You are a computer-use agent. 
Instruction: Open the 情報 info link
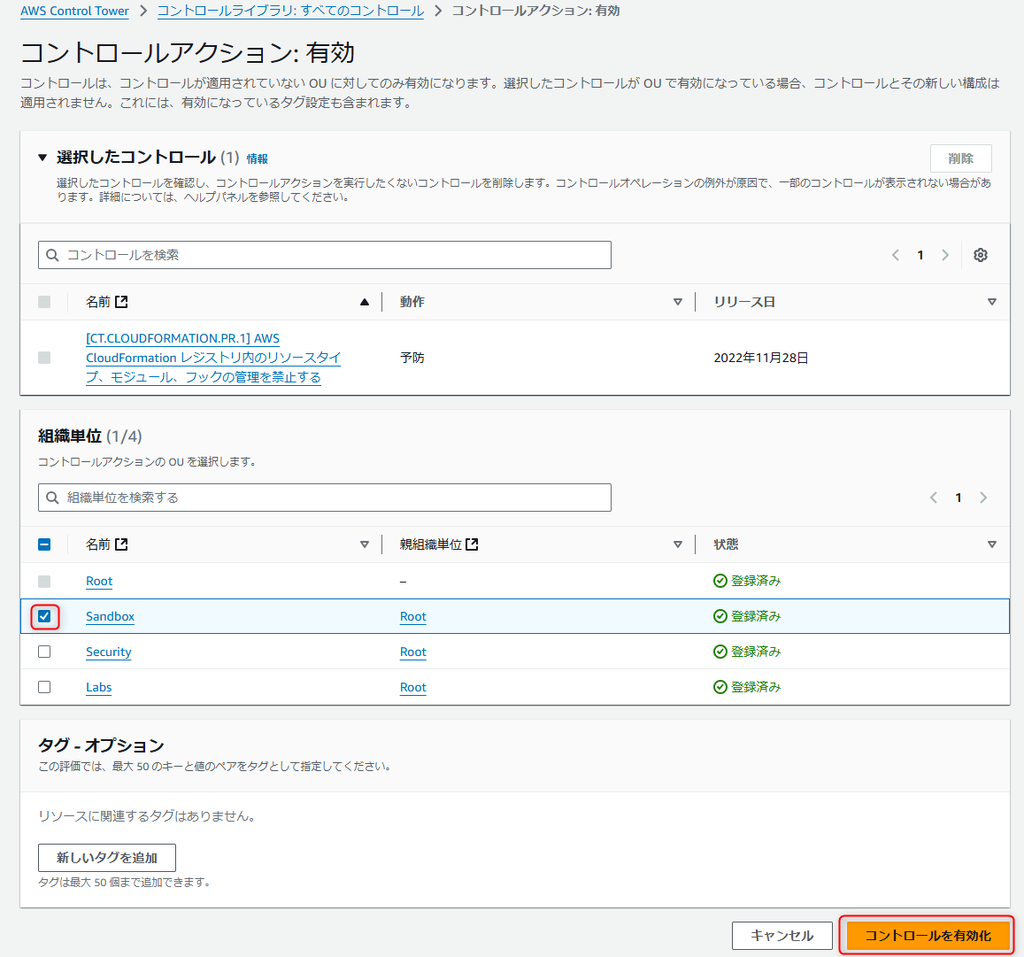[257, 159]
